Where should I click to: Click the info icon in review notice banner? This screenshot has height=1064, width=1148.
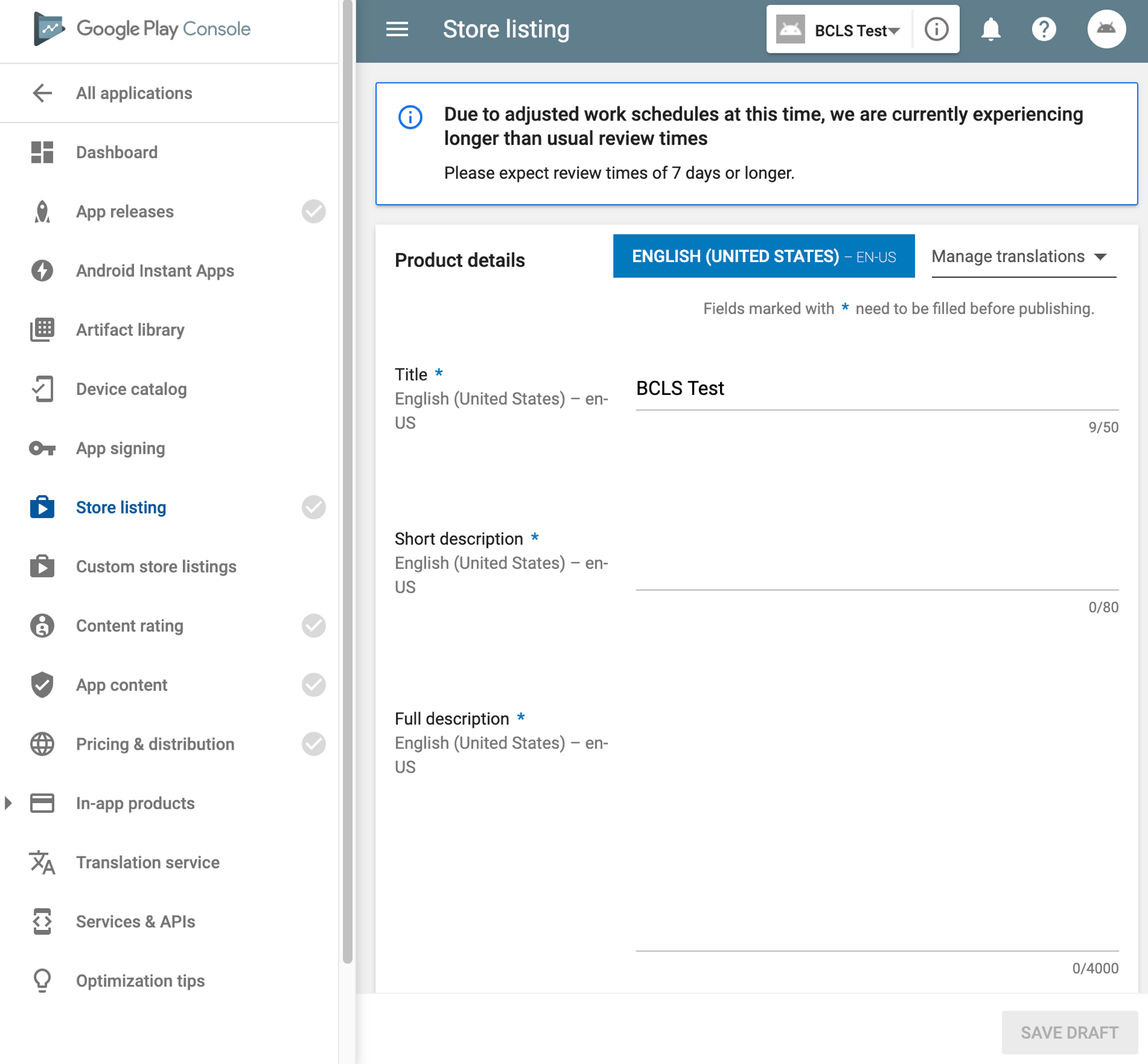click(410, 117)
